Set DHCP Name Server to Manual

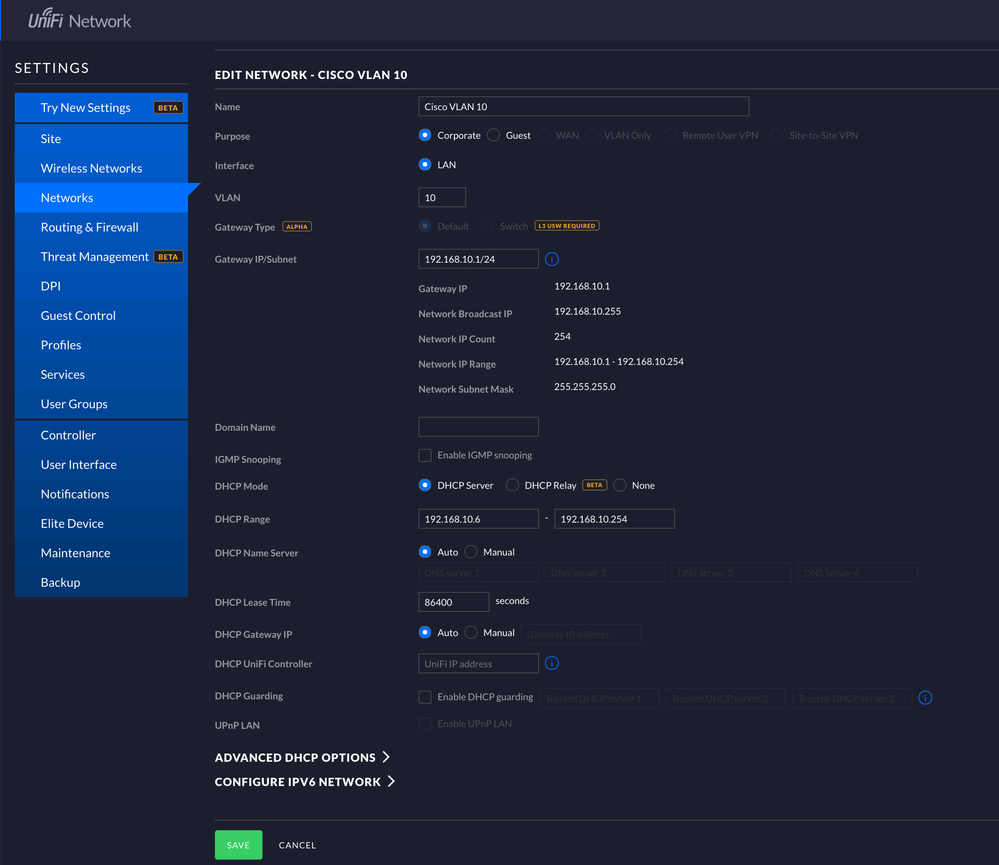[471, 552]
